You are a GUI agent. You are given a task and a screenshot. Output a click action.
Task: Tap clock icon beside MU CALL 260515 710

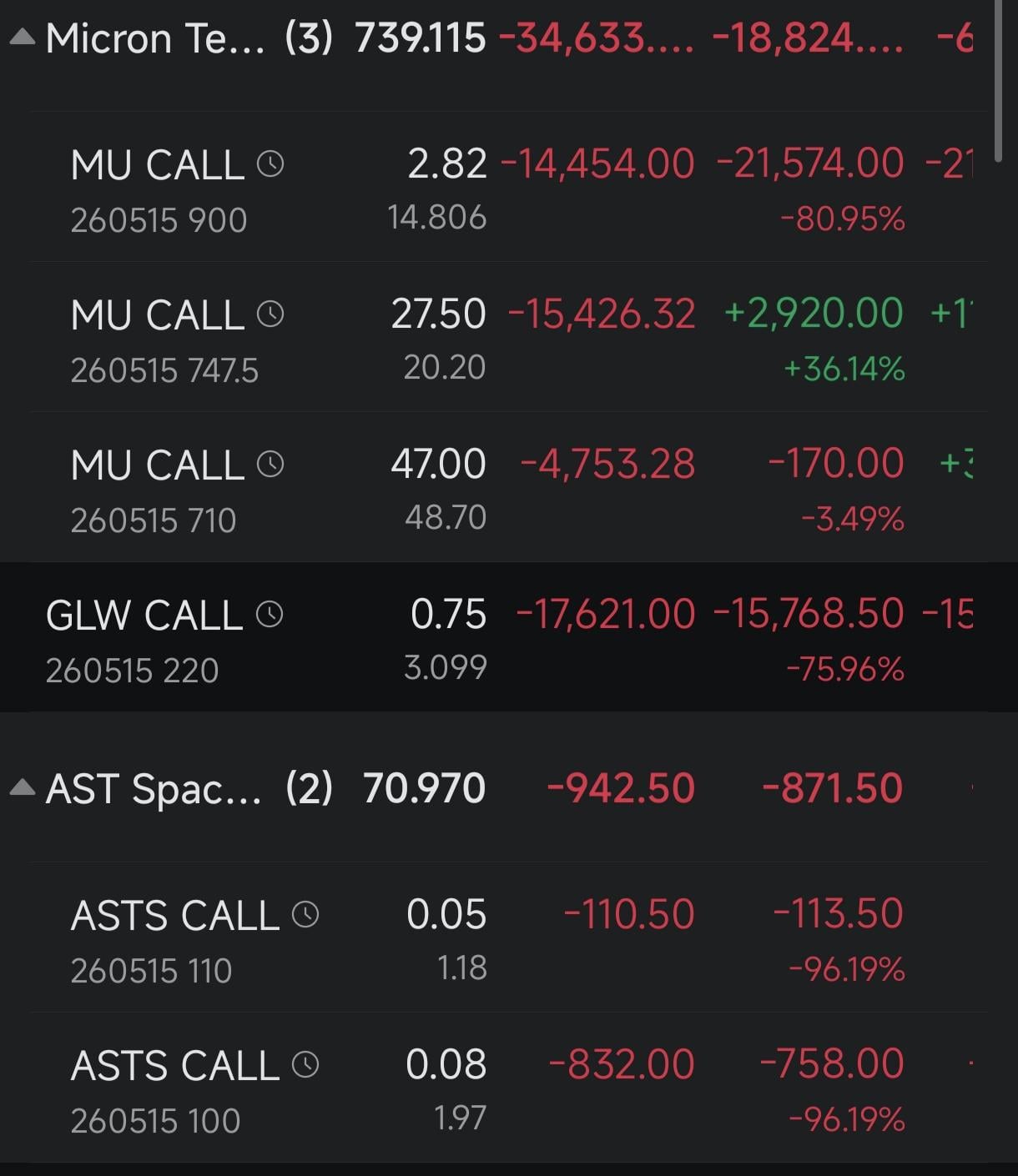(270, 463)
